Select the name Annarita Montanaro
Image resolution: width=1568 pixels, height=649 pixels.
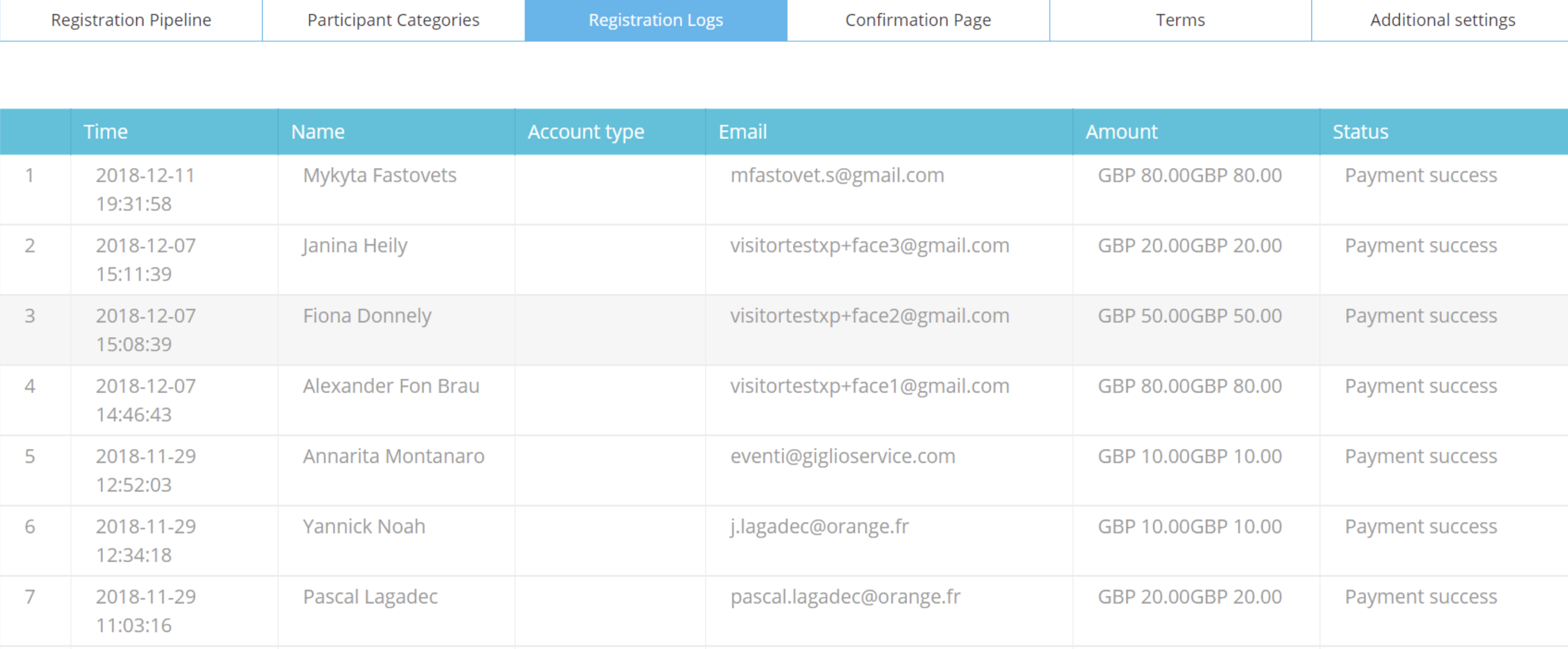394,456
